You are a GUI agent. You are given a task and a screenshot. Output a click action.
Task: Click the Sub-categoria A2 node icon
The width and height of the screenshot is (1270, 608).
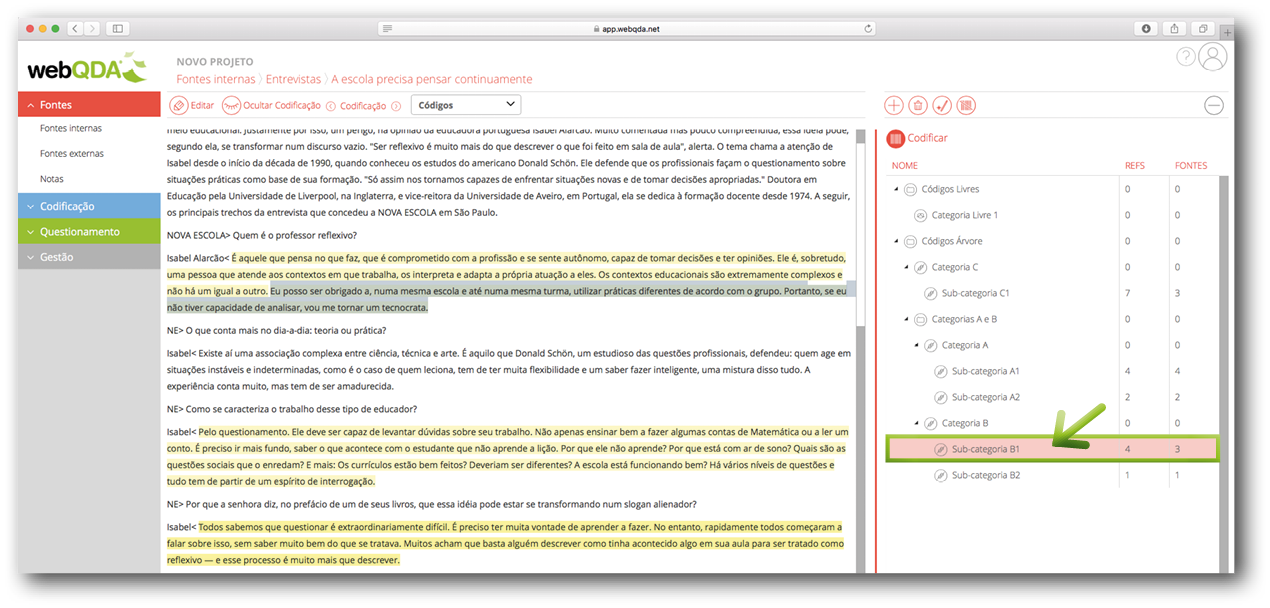click(x=941, y=397)
